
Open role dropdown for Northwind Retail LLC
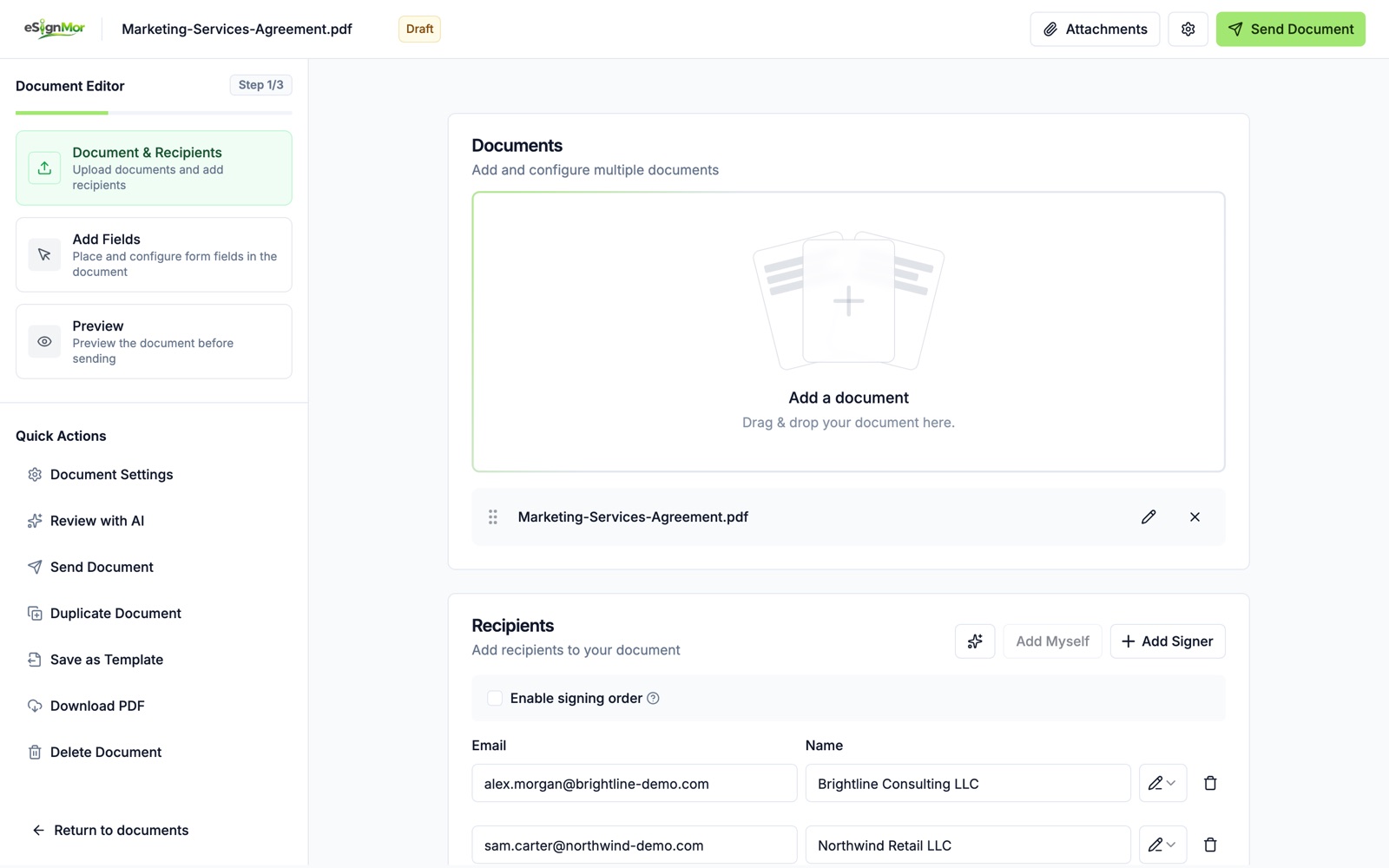[x=1162, y=845]
